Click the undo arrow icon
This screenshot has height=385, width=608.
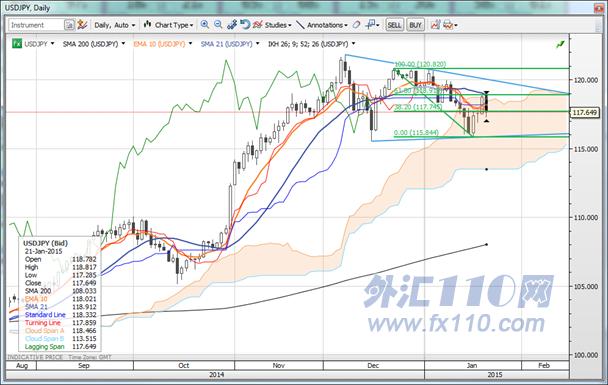(245, 25)
